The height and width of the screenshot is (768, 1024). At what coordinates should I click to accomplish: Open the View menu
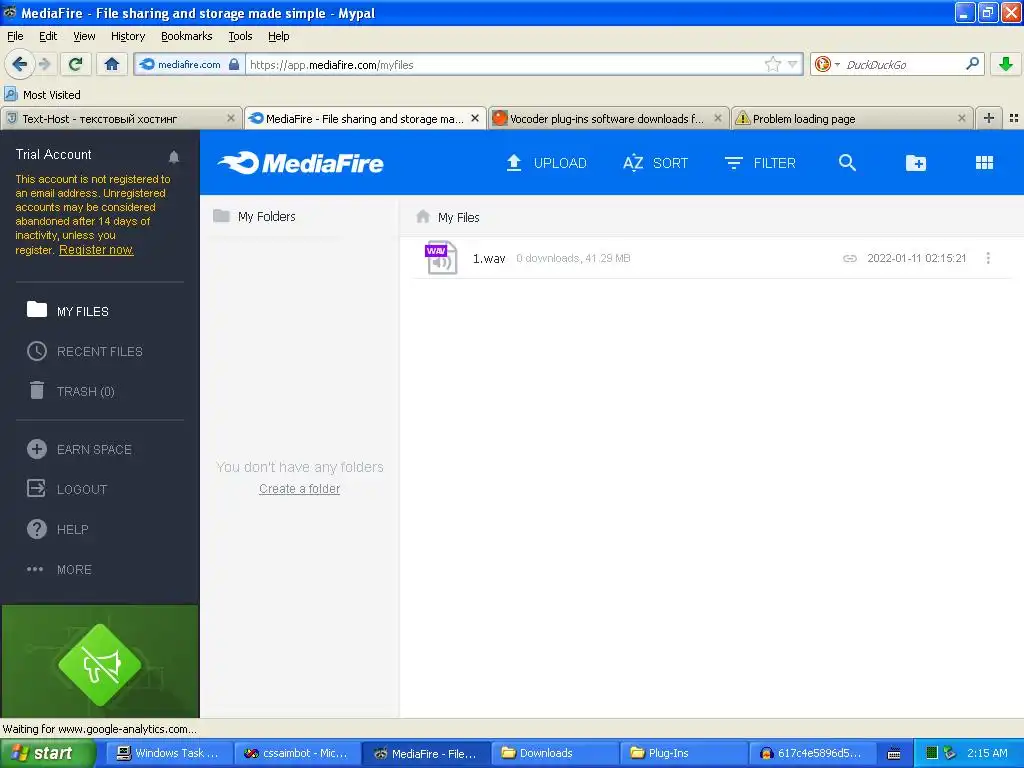(84, 36)
